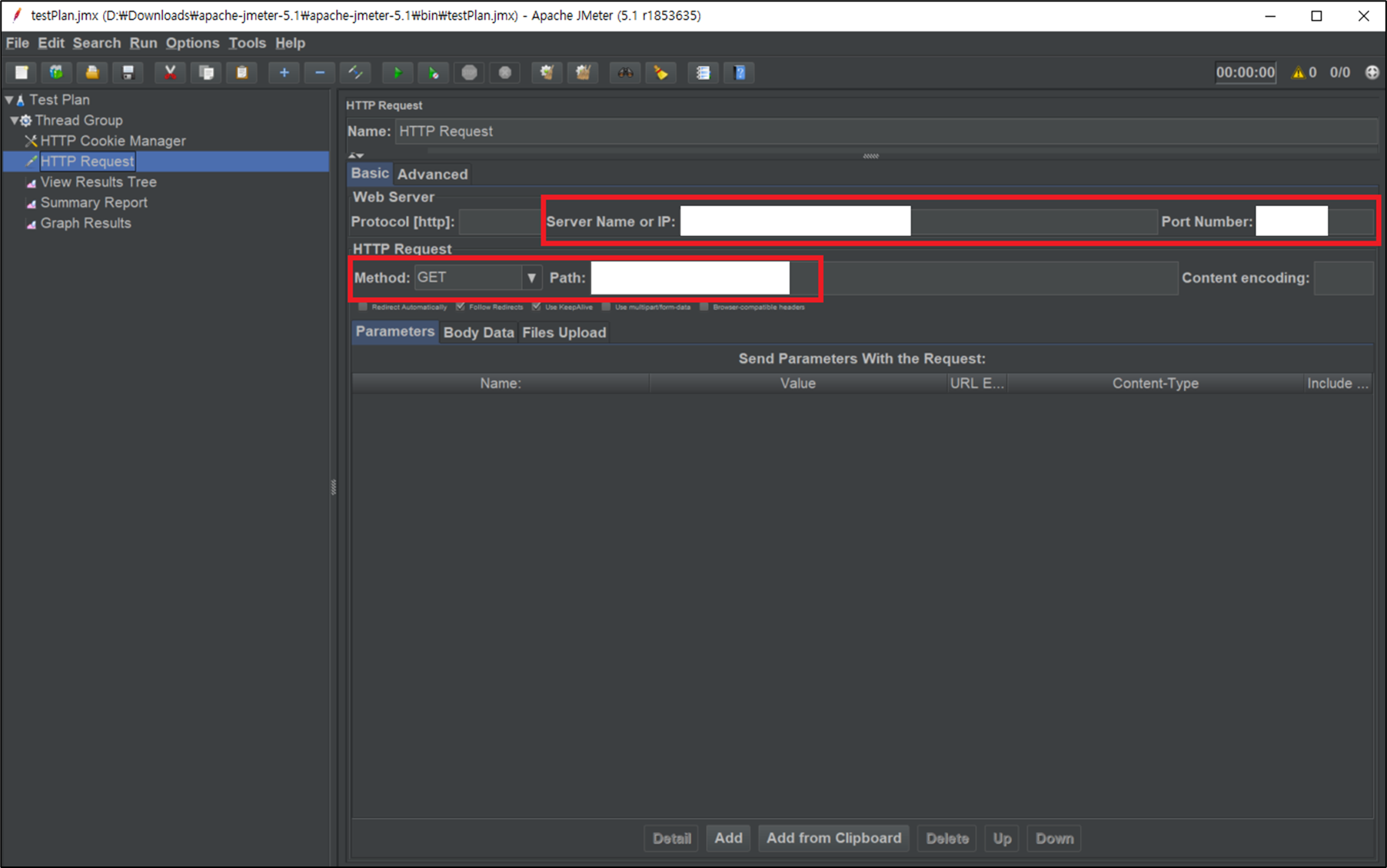Viewport: 1387px width, 868px height.
Task: Switch to the Files Upload tab
Action: [564, 332]
